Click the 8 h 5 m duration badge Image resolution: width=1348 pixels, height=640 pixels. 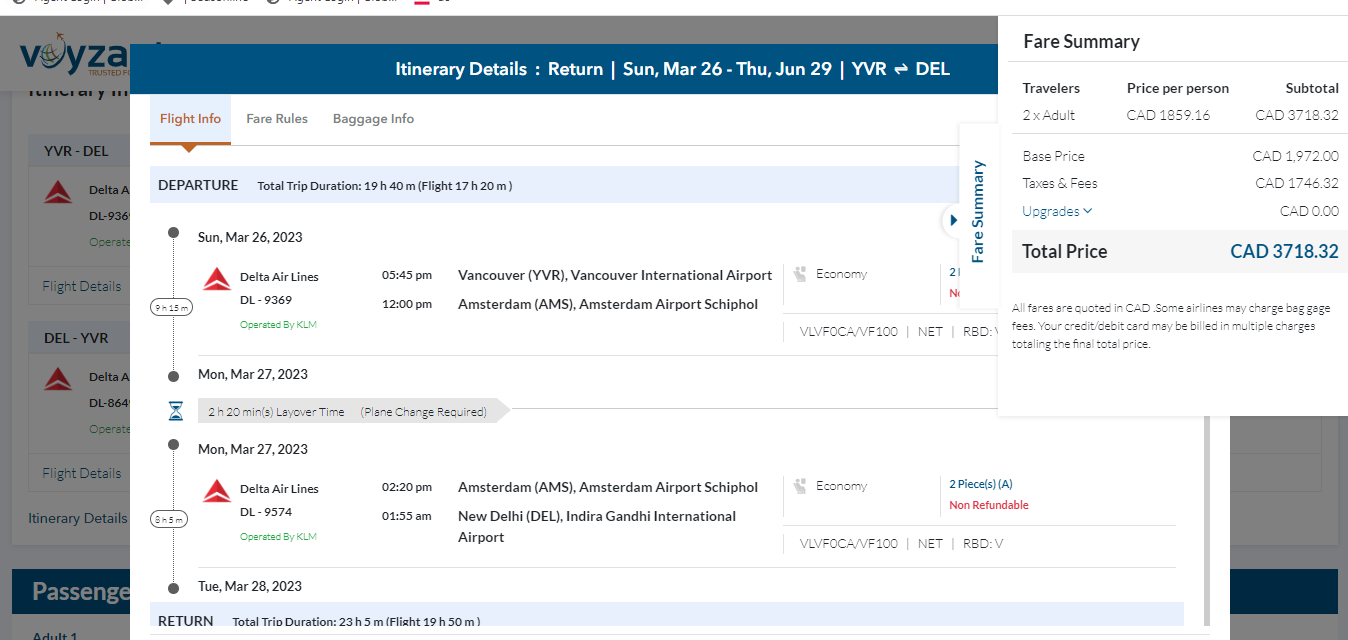point(169,519)
